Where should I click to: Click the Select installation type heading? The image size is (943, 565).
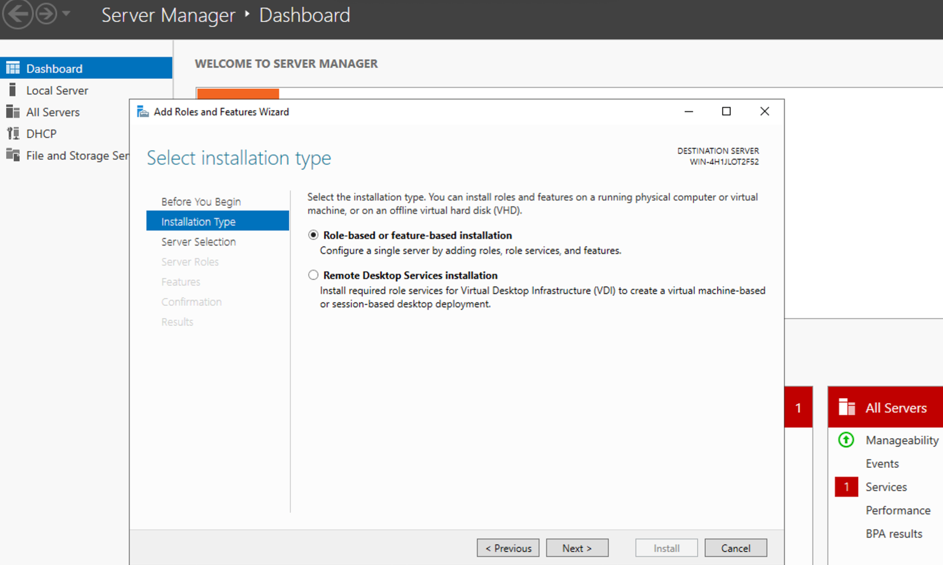[239, 158]
